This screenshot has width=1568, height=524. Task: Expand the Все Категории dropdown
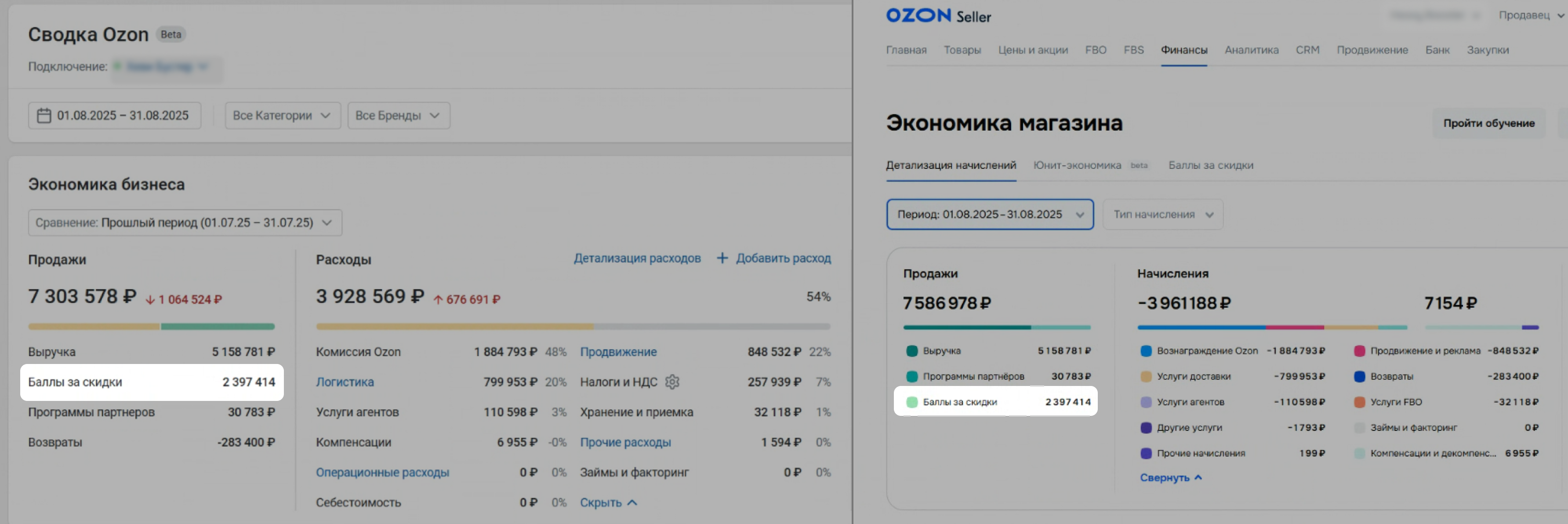[x=282, y=116]
